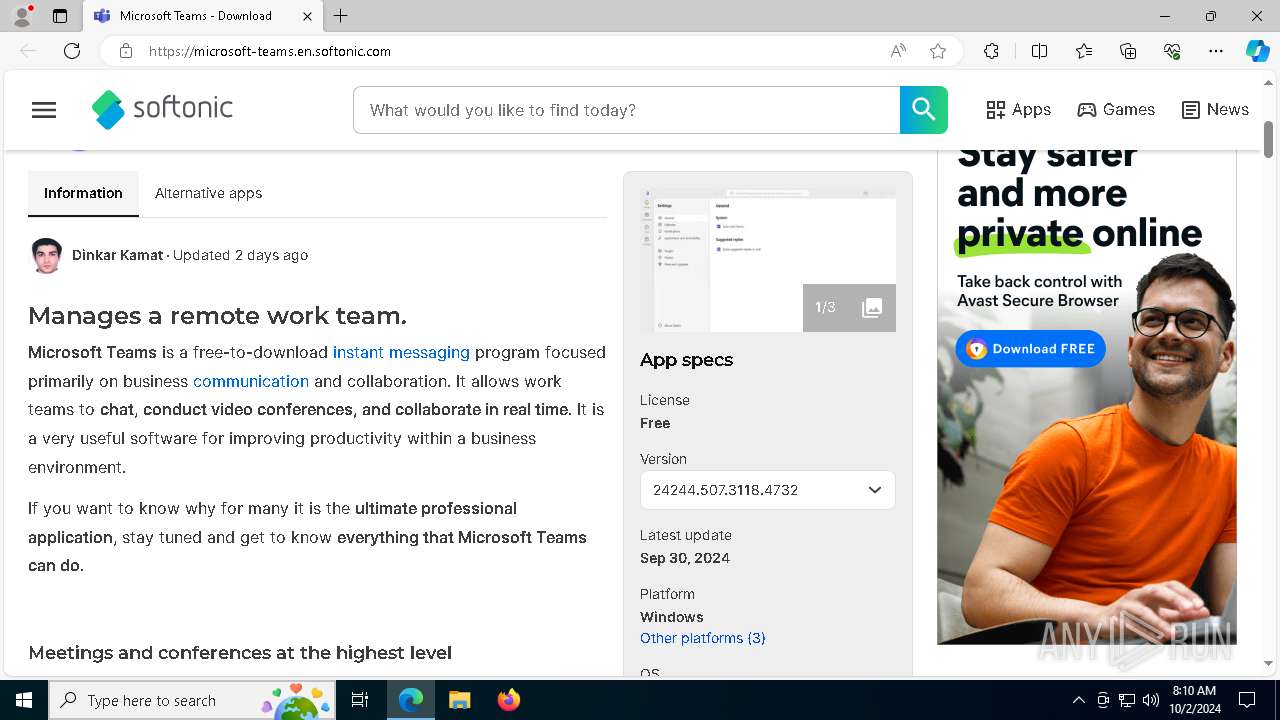Open Edge tab actions menu icon
1280x720 pixels.
point(60,16)
